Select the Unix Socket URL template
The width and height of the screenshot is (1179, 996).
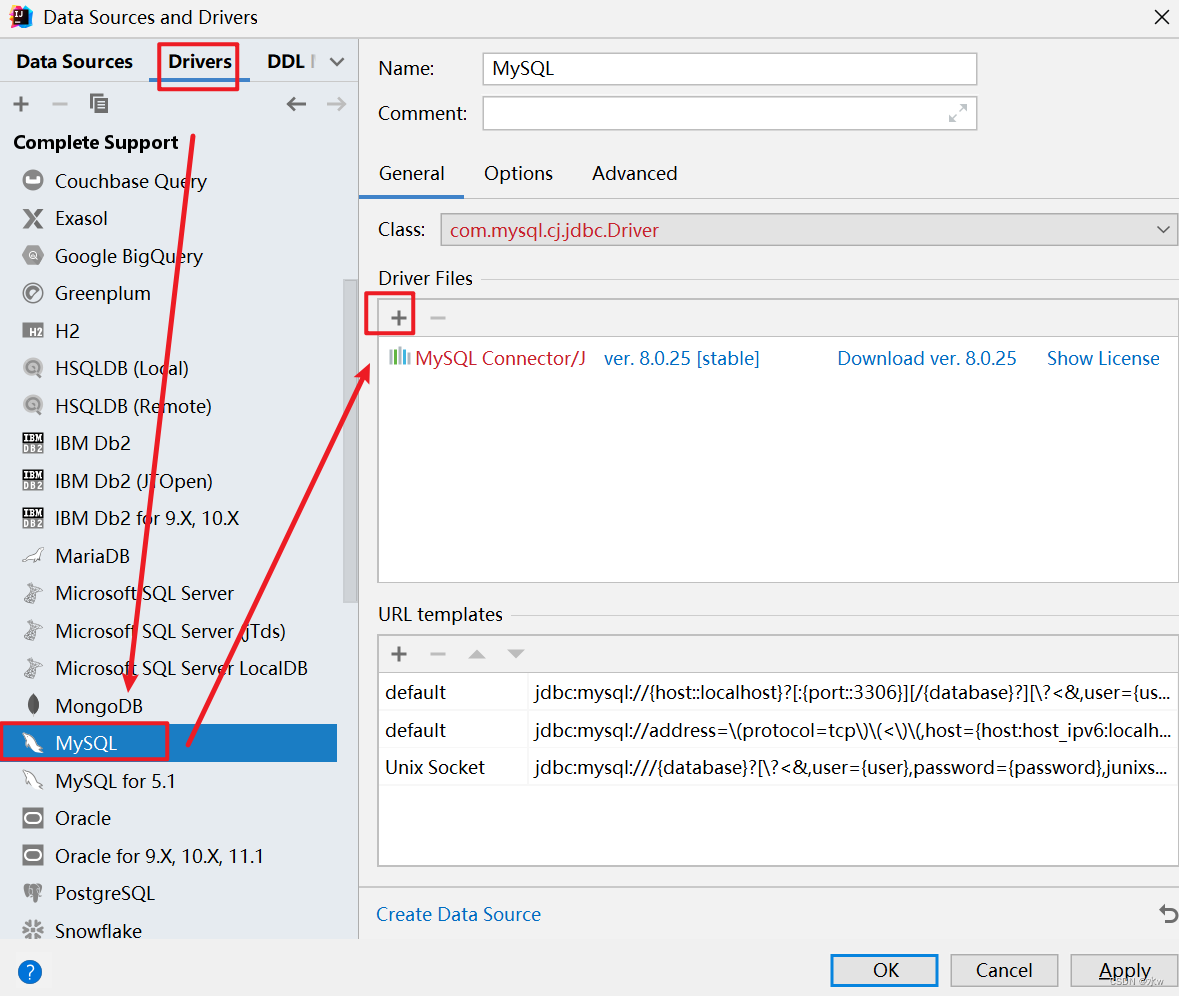[x=777, y=767]
